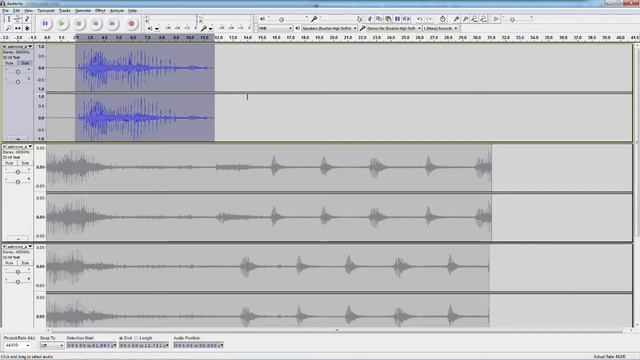Viewport: 640px width, 360px height.
Task: Select the Zoom tool
Action: [8, 28]
